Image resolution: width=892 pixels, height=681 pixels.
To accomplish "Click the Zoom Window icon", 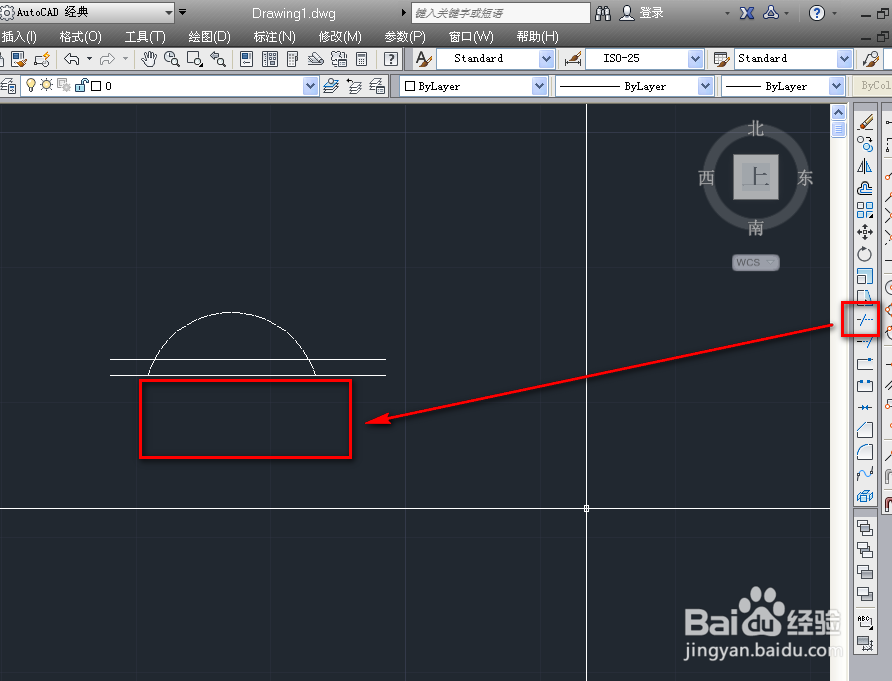I will pos(195,59).
